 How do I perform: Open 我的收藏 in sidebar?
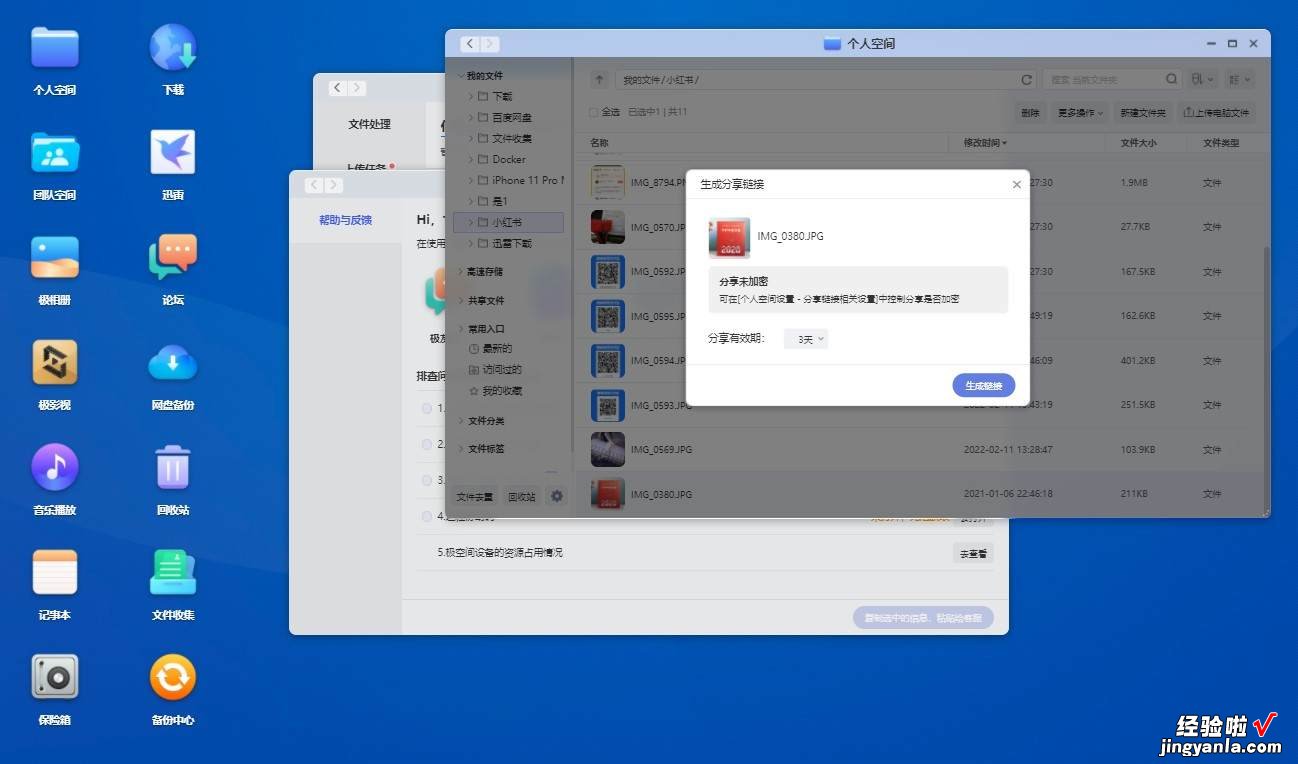[495, 391]
